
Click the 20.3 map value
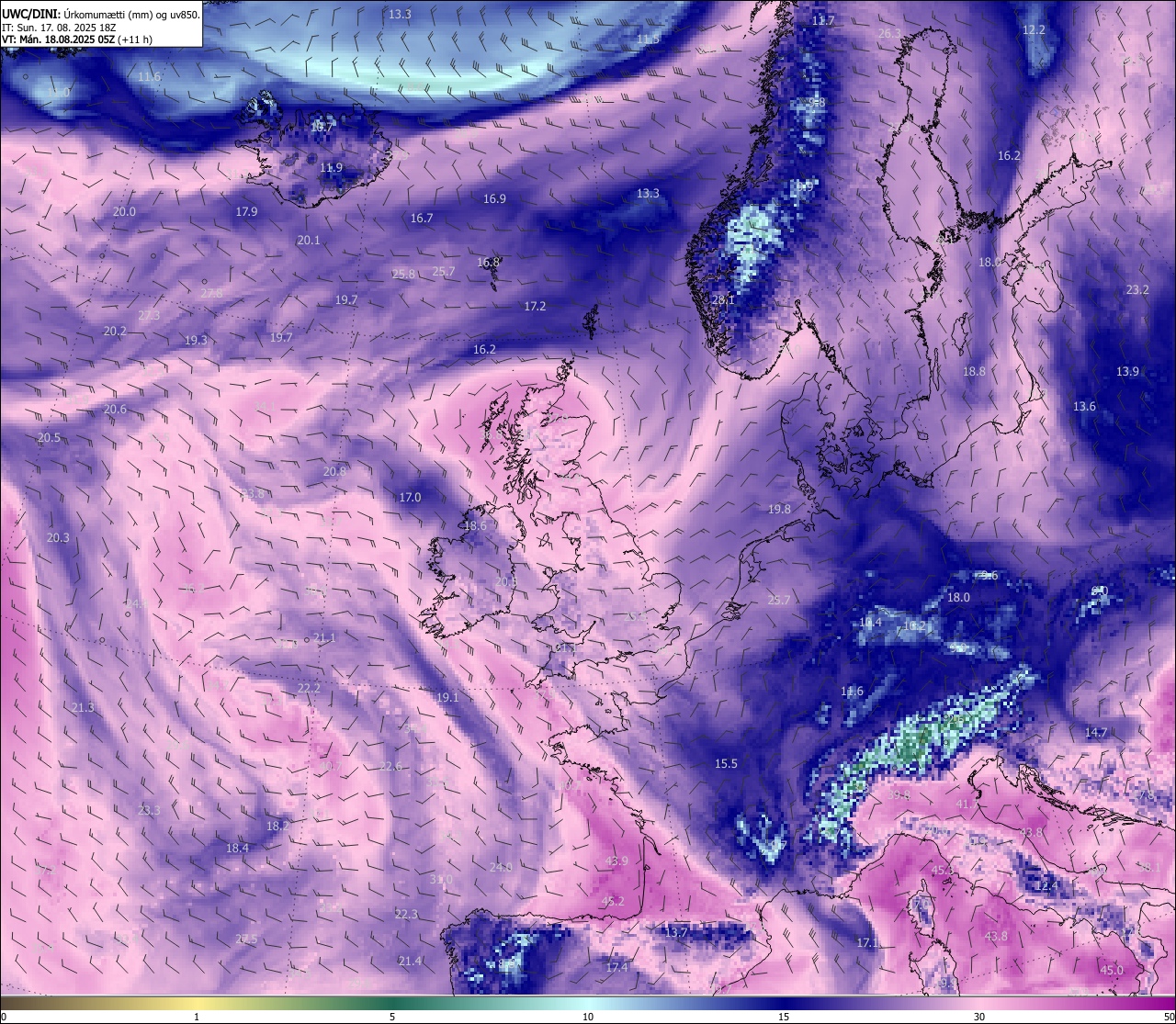pyautogui.click(x=58, y=537)
